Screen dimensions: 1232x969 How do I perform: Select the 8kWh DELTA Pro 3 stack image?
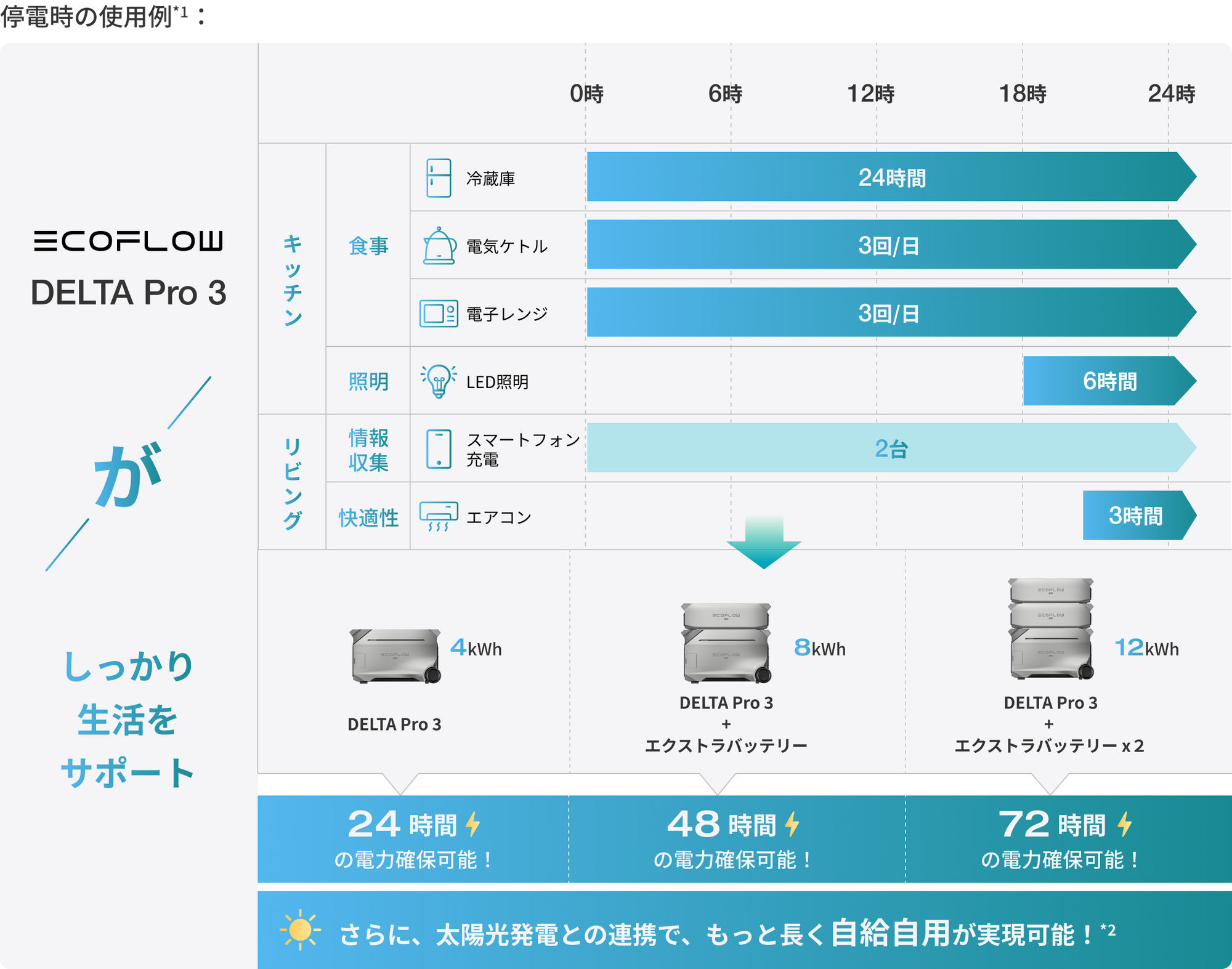(x=727, y=643)
